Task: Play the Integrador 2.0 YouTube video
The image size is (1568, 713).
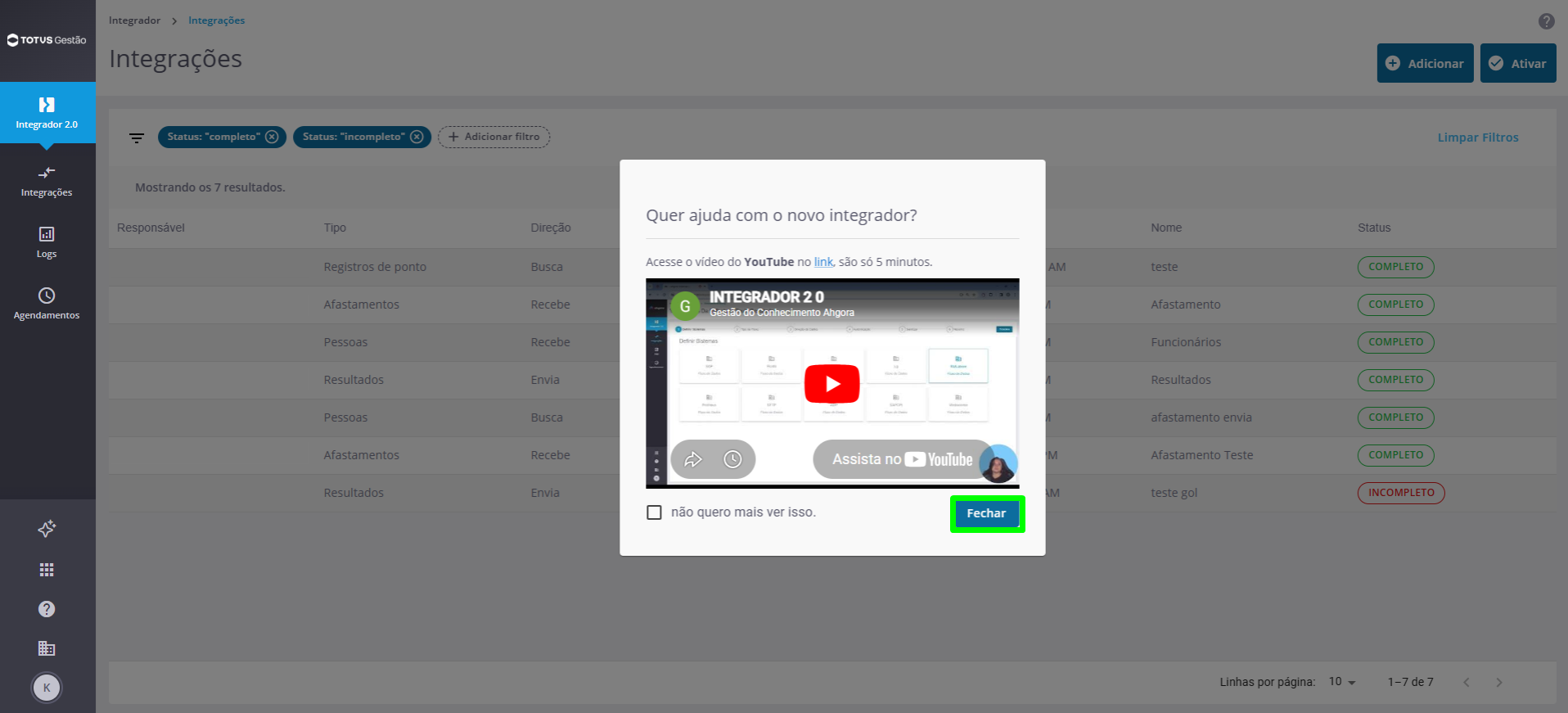Action: pos(831,383)
